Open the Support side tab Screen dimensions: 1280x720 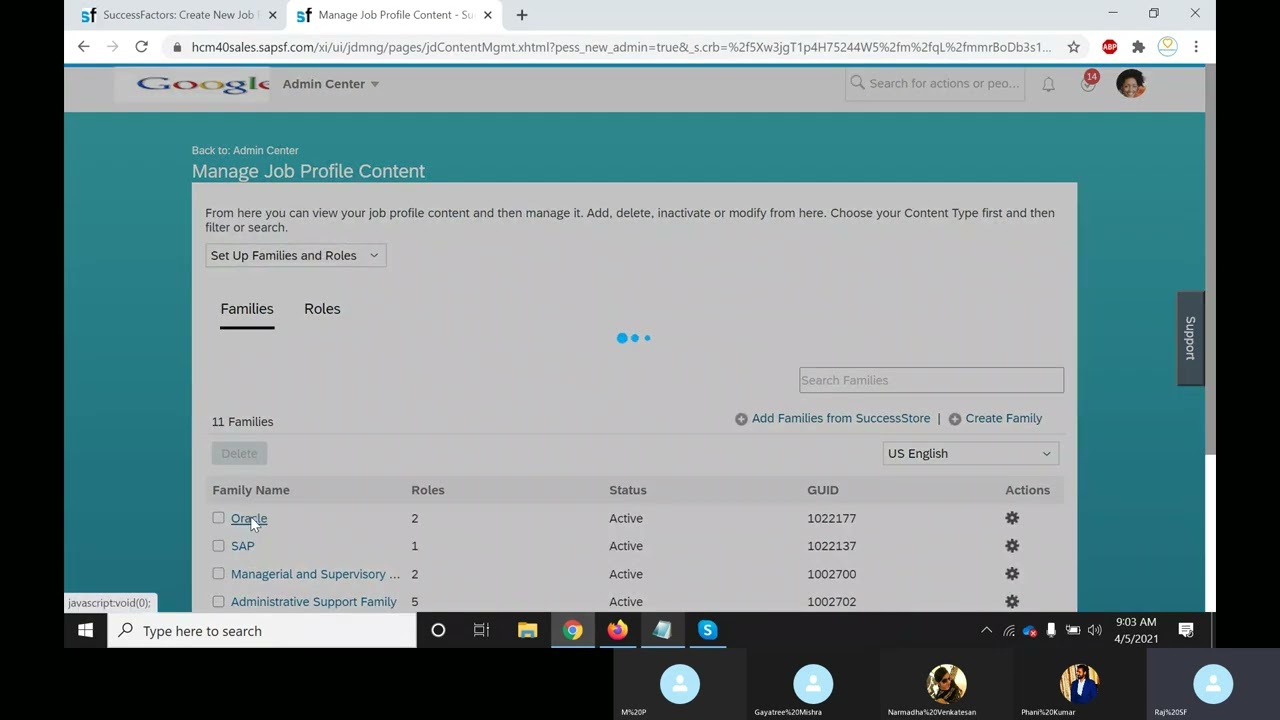coord(1190,338)
